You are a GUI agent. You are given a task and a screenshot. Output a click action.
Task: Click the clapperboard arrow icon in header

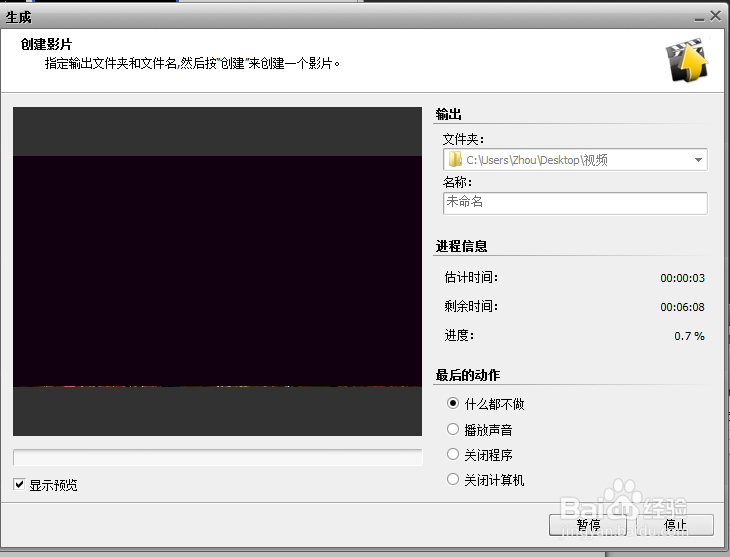point(687,61)
